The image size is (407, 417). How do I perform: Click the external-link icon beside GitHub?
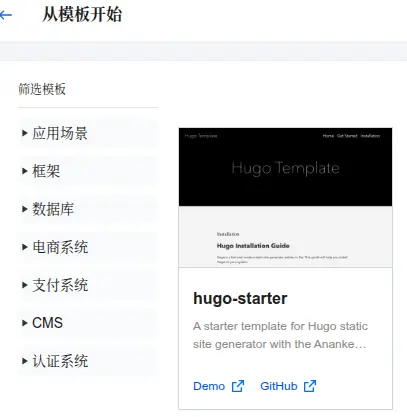[x=310, y=386]
